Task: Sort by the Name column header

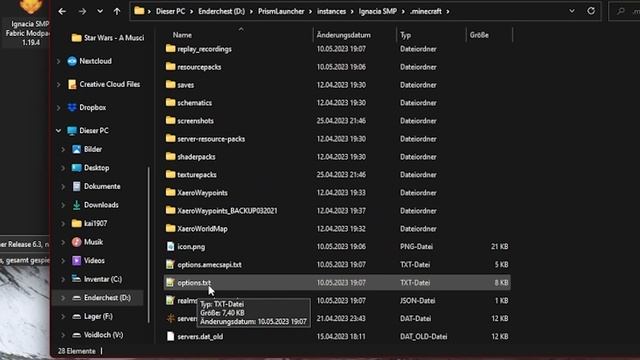Action: pos(182,35)
